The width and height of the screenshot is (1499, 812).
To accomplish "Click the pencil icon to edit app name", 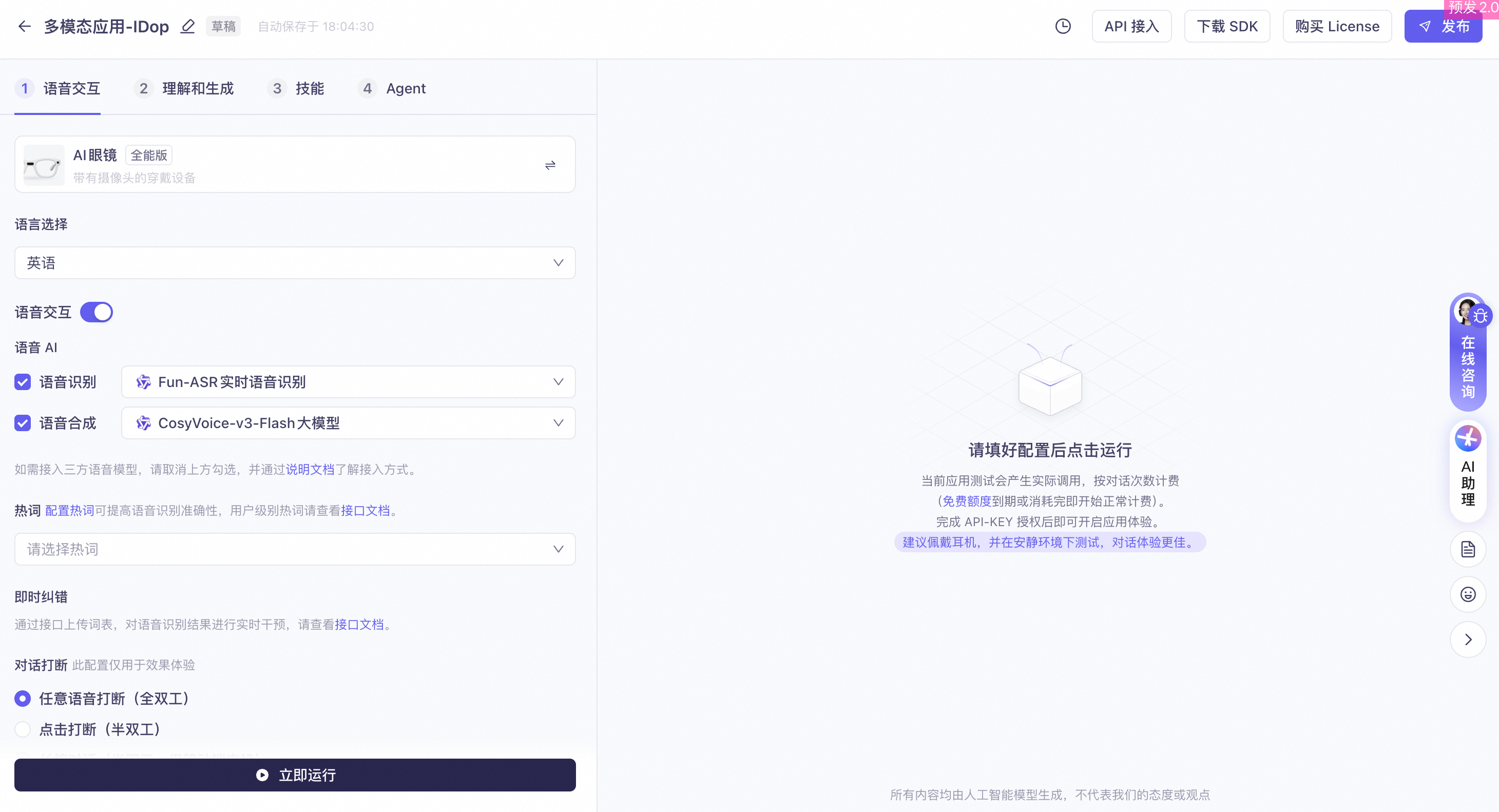I will [x=187, y=26].
